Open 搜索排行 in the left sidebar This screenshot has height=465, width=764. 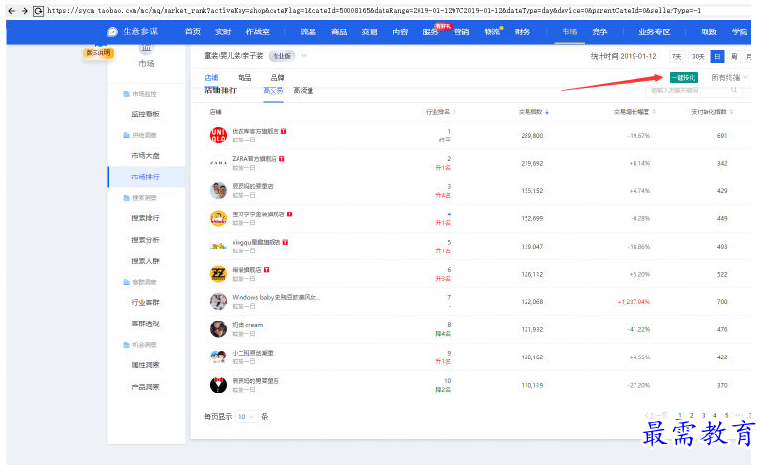point(145,218)
